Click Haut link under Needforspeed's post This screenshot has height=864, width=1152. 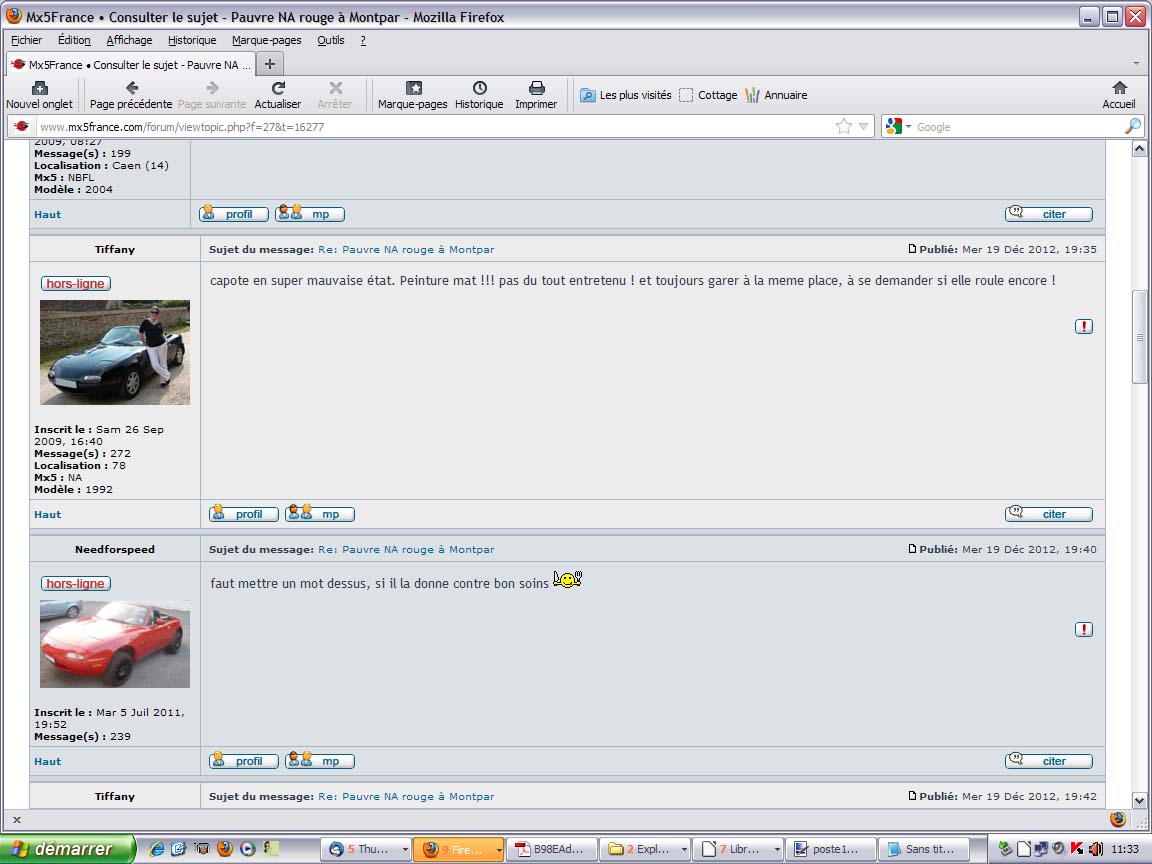[48, 761]
